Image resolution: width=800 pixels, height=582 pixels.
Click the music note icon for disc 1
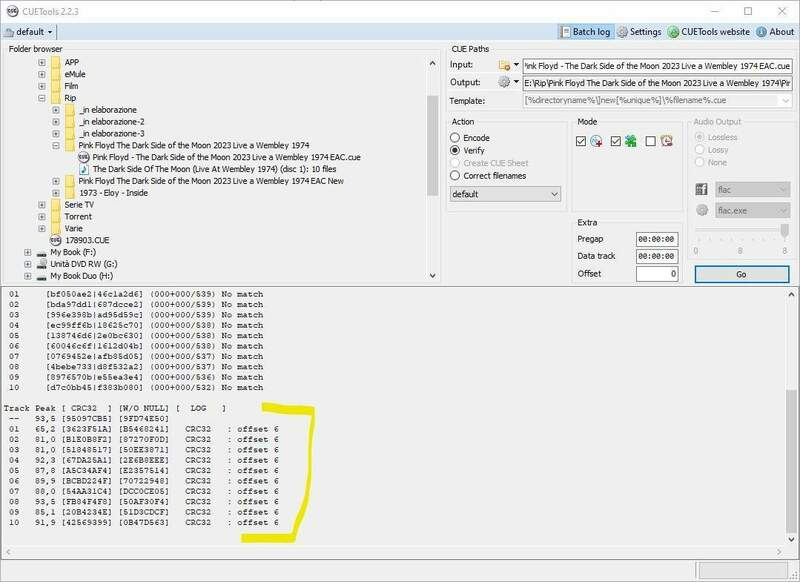pos(83,169)
